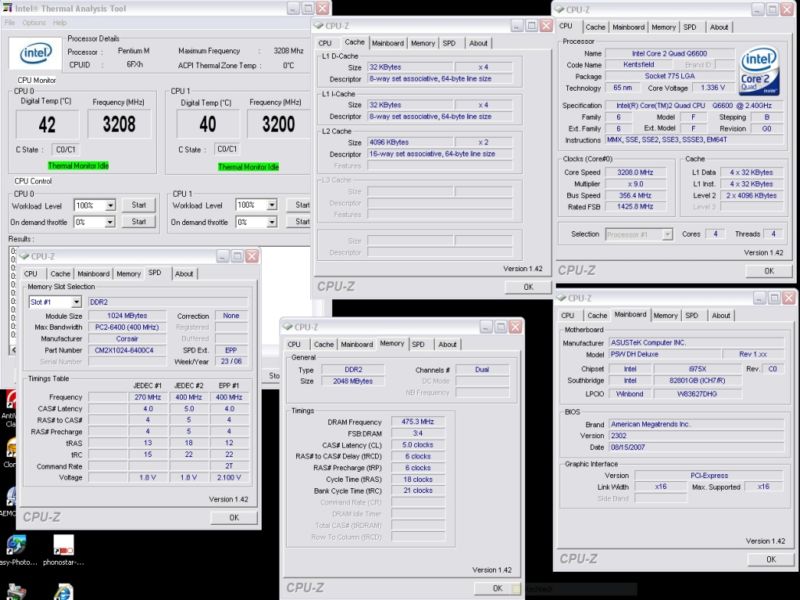This screenshot has height=600, width=800.
Task: Select Cache tab in CPU-Z Memory window
Action: click(323, 344)
